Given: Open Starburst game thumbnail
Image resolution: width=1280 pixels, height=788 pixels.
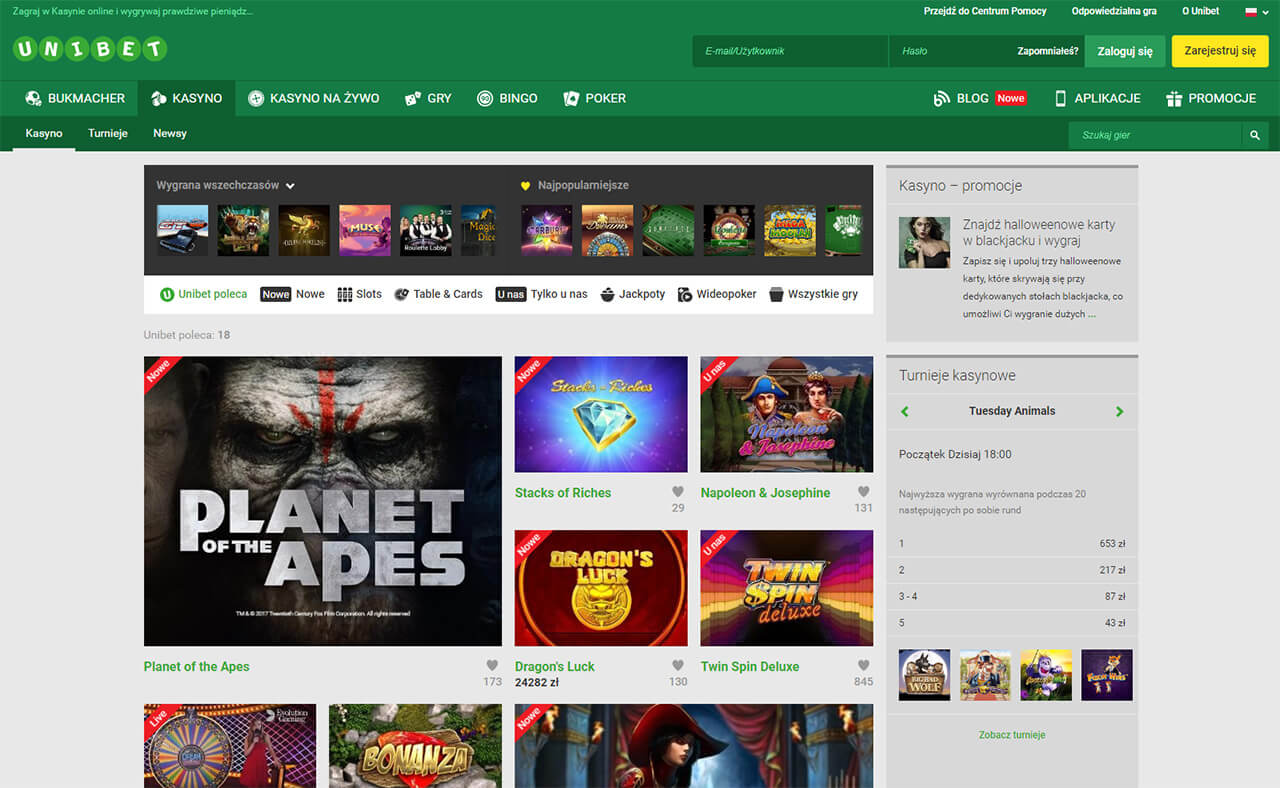Looking at the screenshot, I should (x=547, y=230).
